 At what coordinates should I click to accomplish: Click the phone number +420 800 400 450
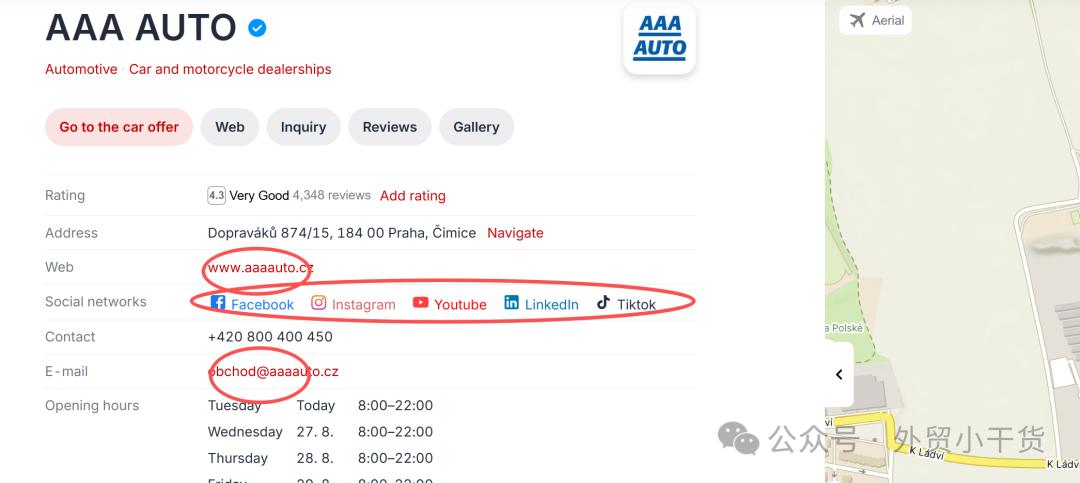[x=270, y=337]
